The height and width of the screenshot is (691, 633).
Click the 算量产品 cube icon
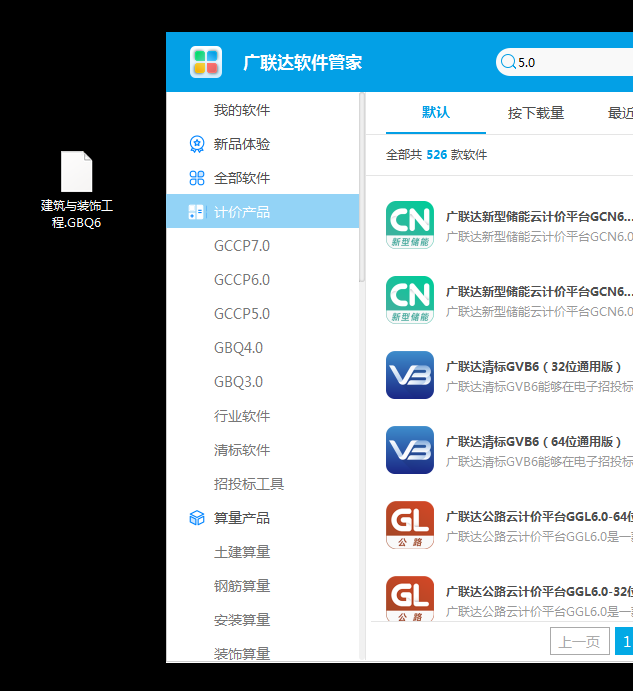click(x=197, y=518)
